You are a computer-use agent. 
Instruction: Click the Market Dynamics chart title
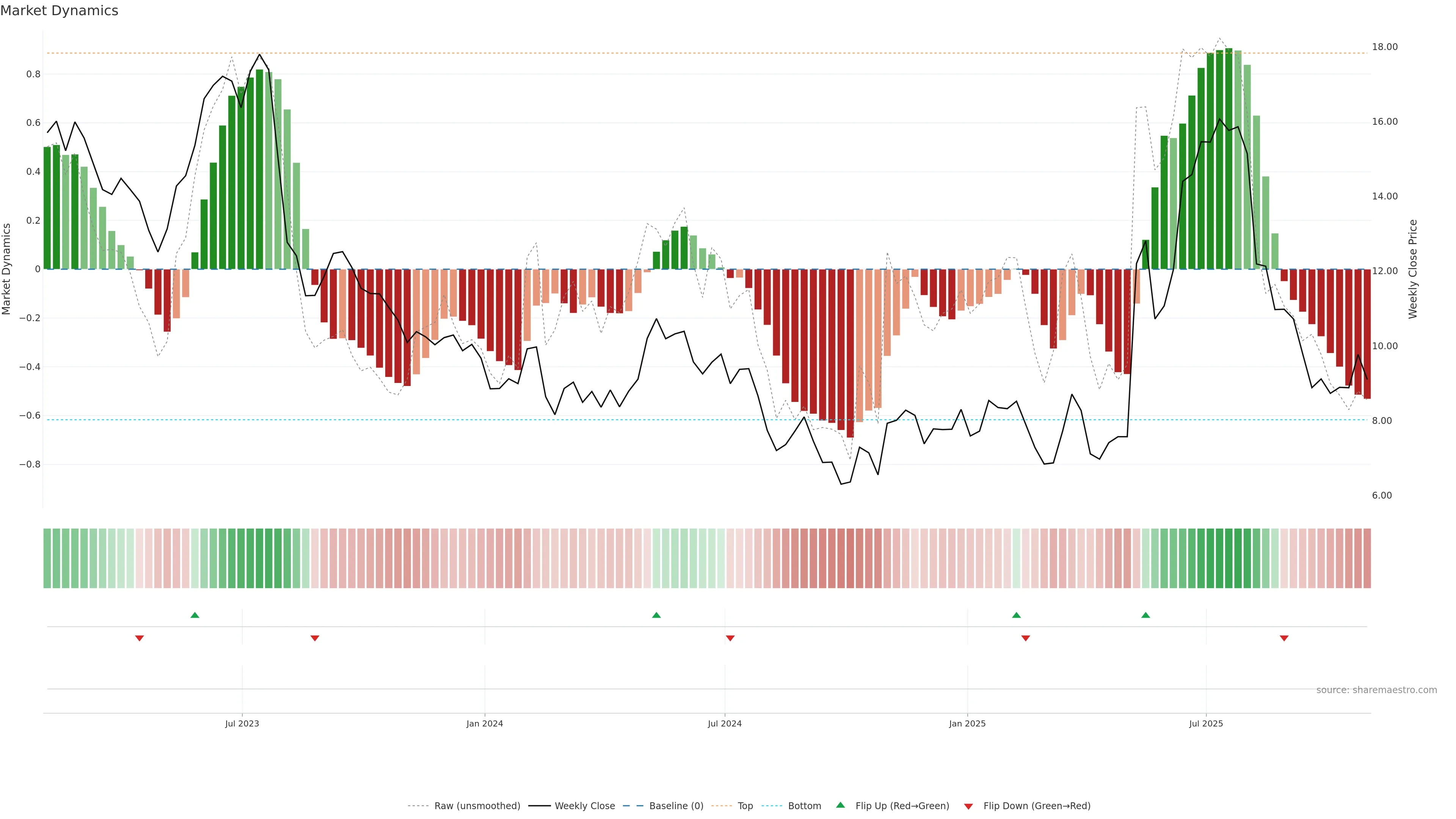[x=60, y=11]
